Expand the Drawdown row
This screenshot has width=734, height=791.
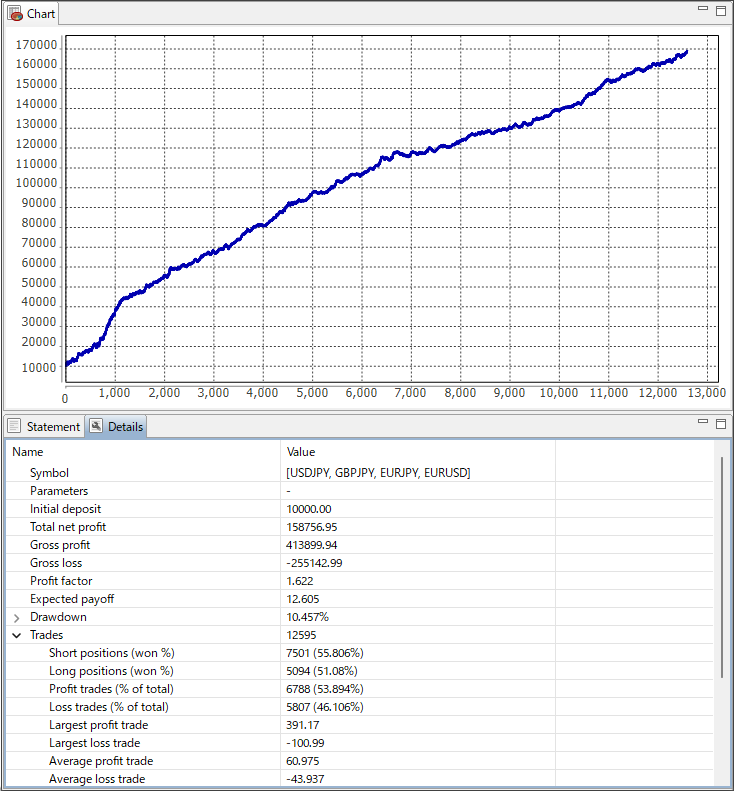[x=17, y=617]
